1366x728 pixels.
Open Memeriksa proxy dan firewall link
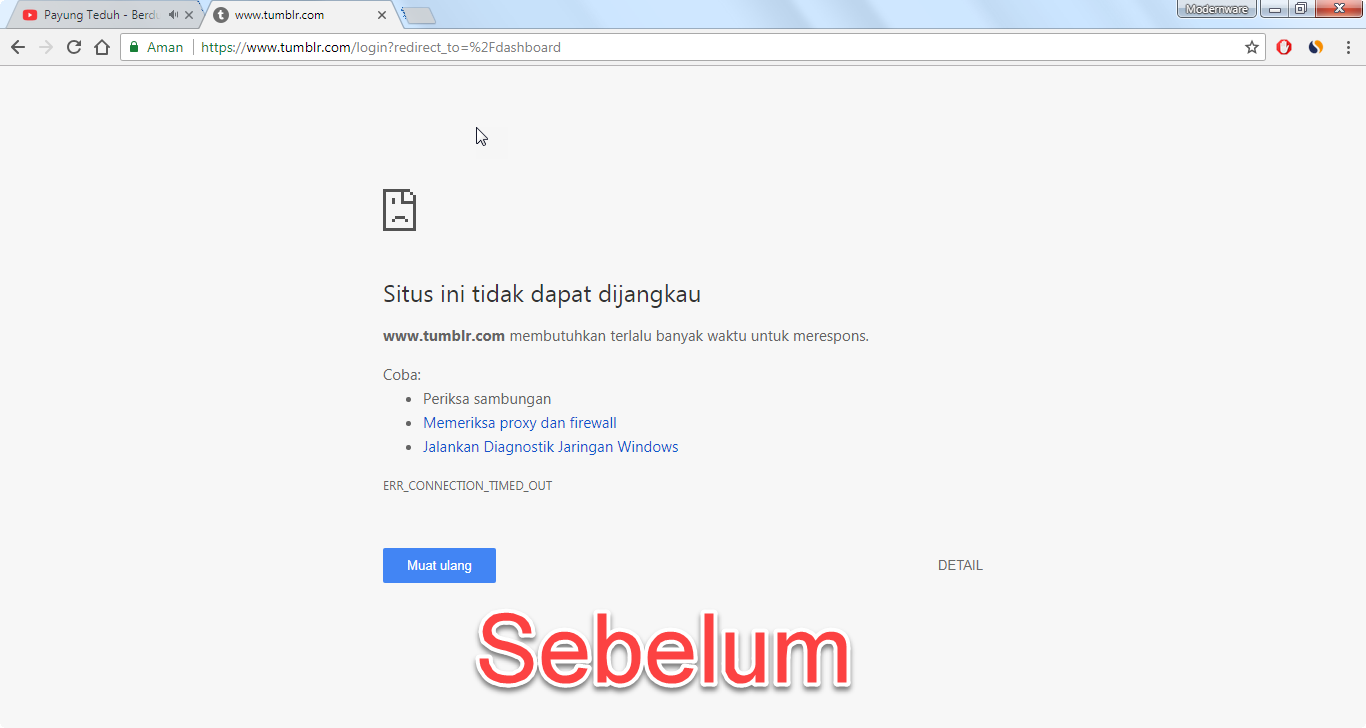click(520, 423)
